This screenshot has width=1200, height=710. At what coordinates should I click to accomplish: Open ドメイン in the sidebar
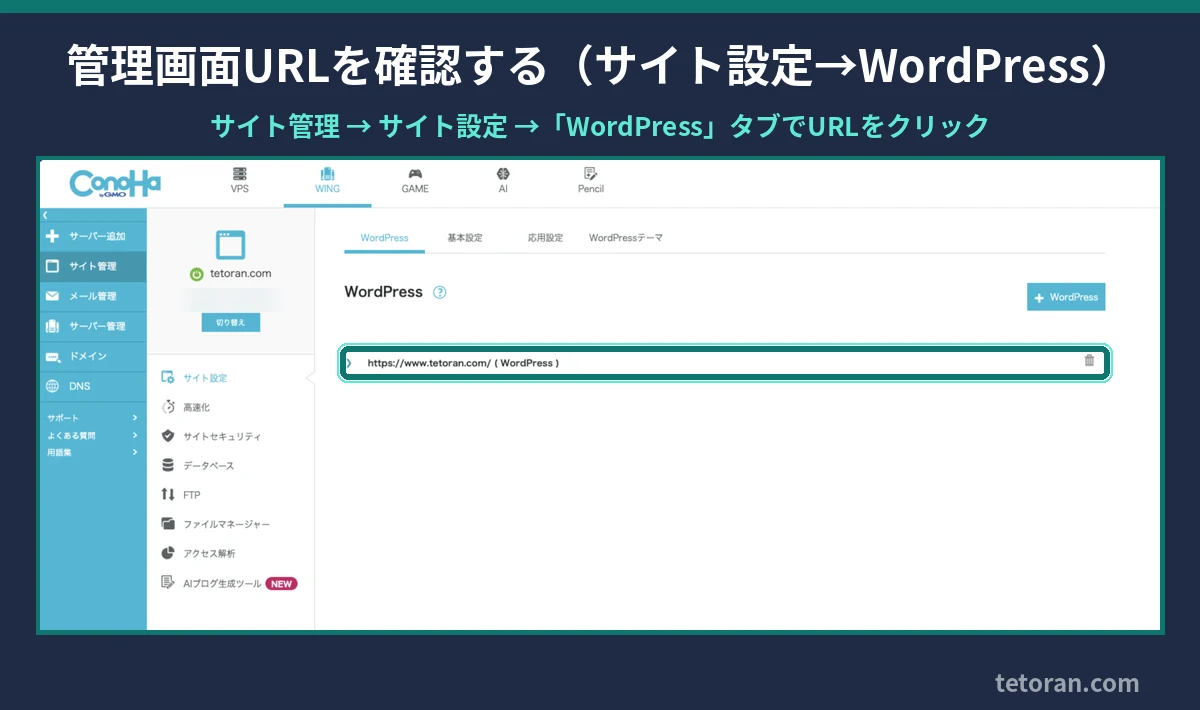pyautogui.click(x=93, y=356)
